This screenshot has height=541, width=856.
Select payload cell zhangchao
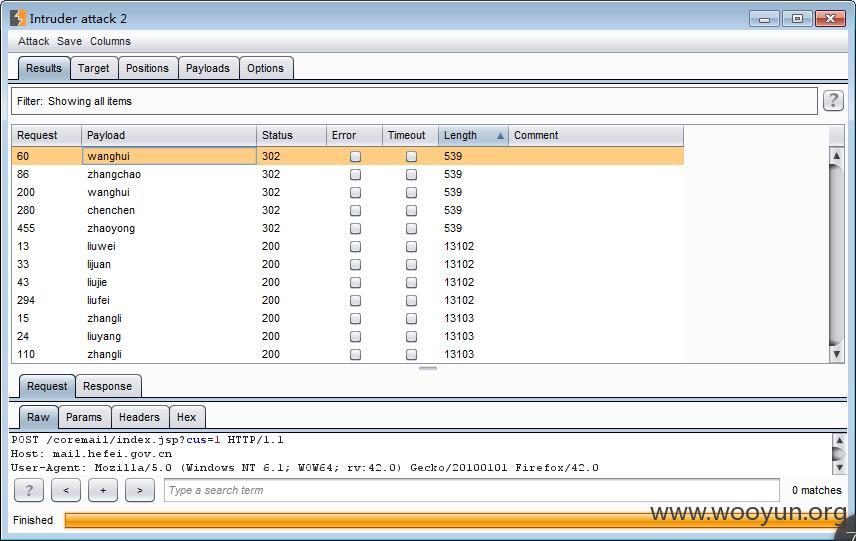[x=169, y=175]
